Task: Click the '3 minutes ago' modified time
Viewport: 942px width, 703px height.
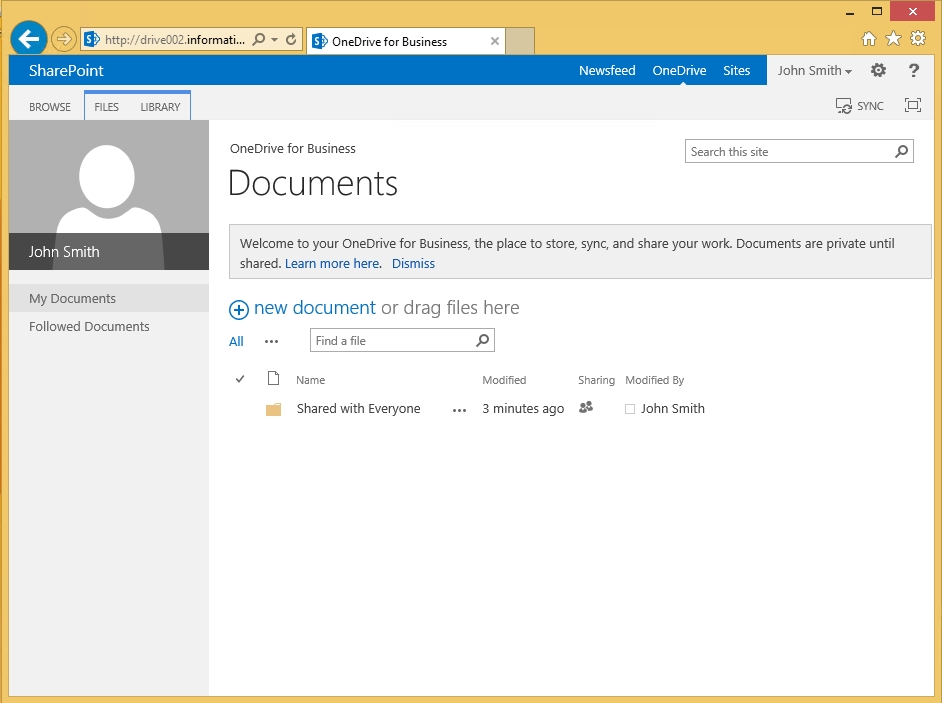Action: 523,409
